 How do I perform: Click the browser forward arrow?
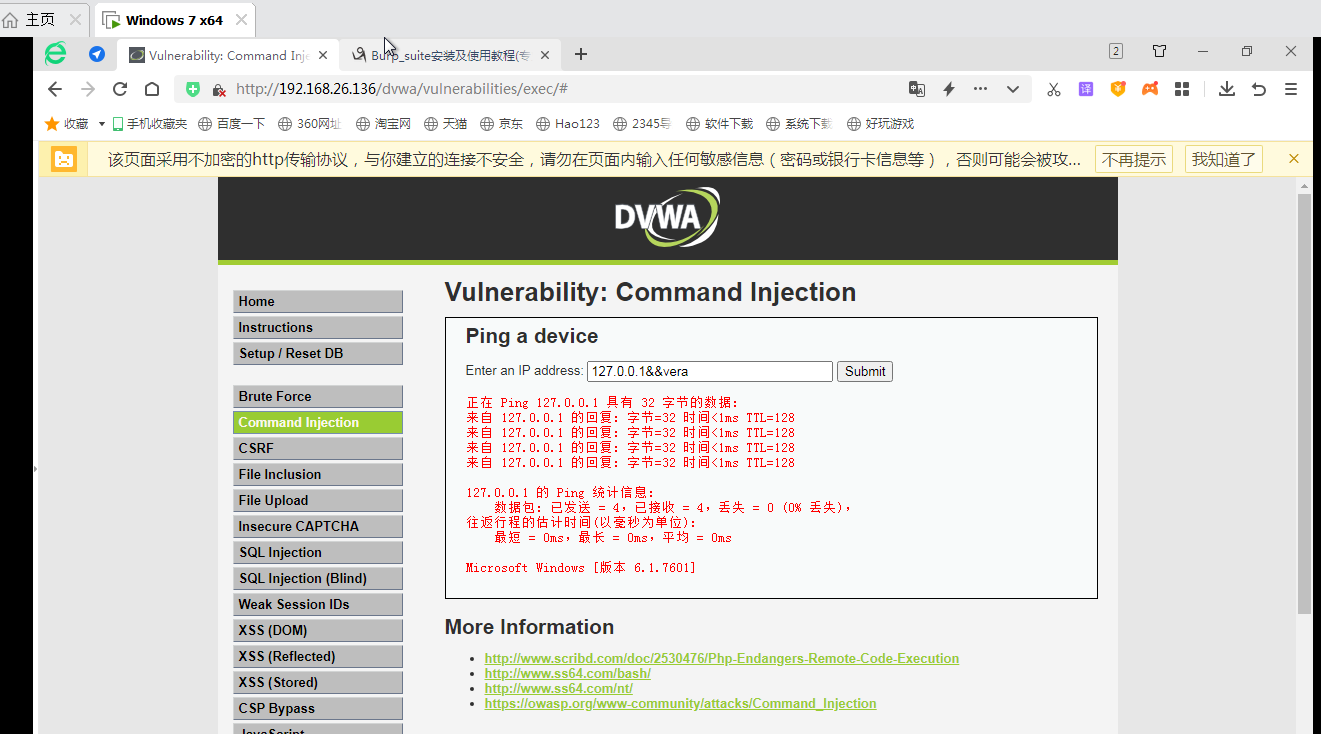point(88,89)
